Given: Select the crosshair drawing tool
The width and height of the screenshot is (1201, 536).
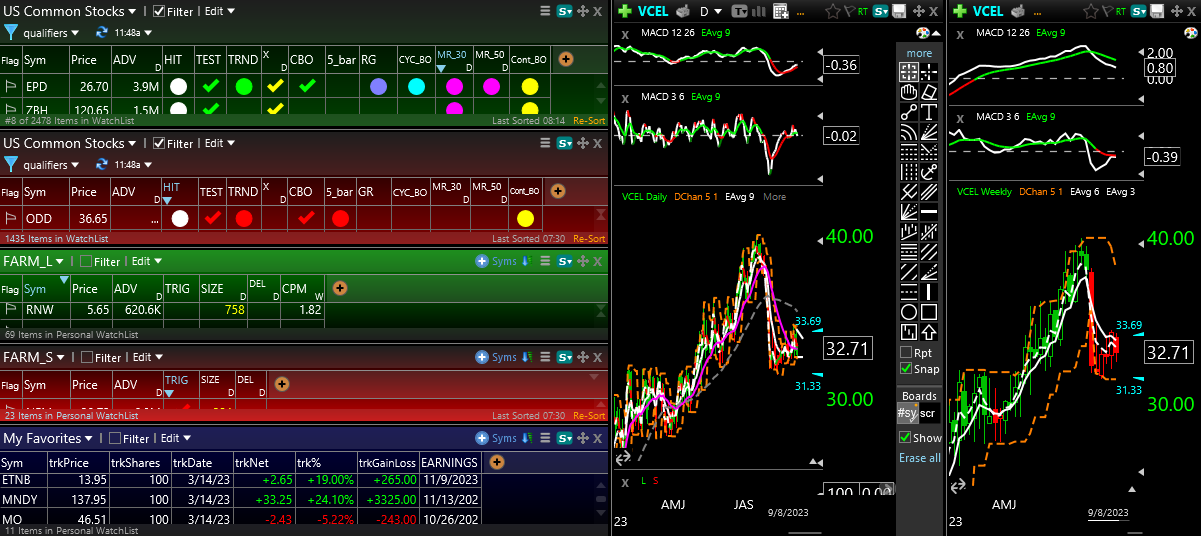Looking at the screenshot, I should [929, 72].
